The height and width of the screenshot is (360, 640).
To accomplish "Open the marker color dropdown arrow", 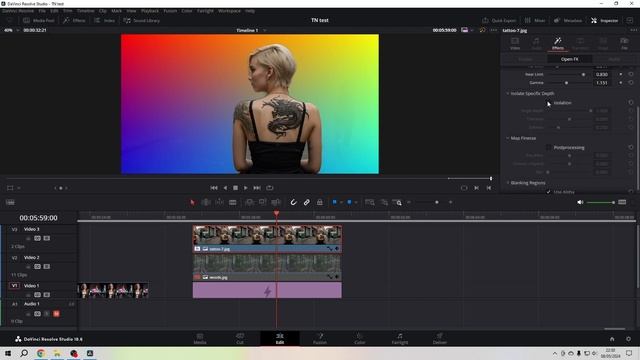I will [356, 202].
